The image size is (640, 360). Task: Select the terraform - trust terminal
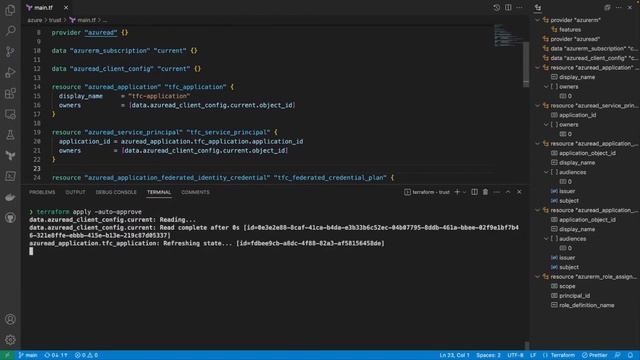pyautogui.click(x=427, y=192)
